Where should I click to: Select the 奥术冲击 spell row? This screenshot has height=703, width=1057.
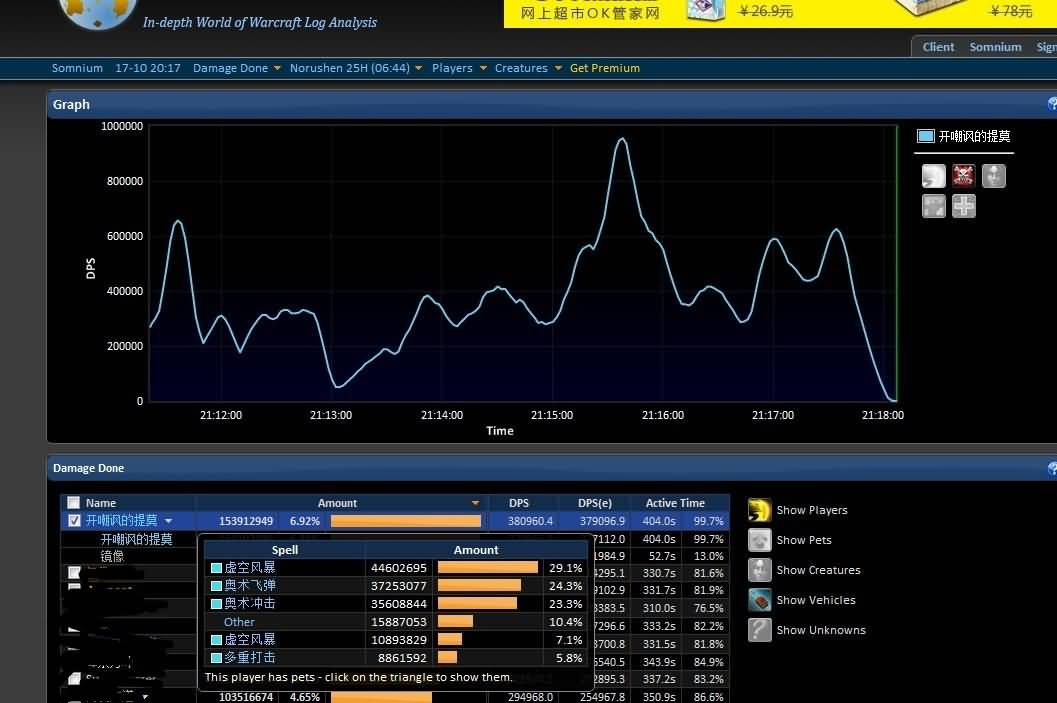tap(396, 603)
